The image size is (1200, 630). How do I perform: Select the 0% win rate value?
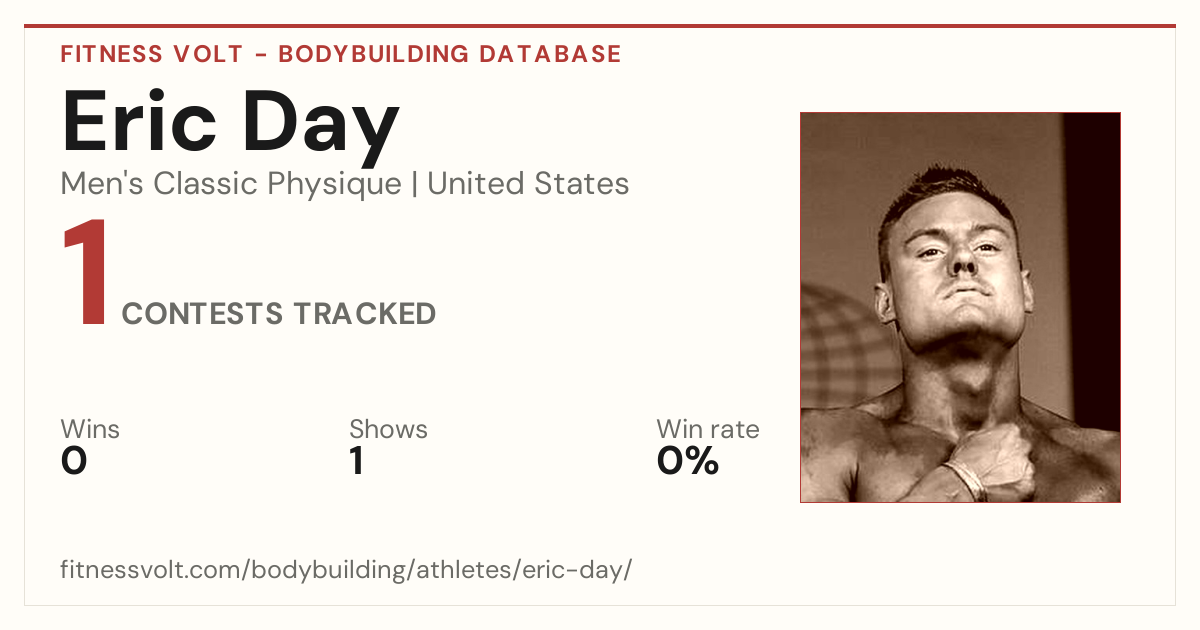pos(688,461)
